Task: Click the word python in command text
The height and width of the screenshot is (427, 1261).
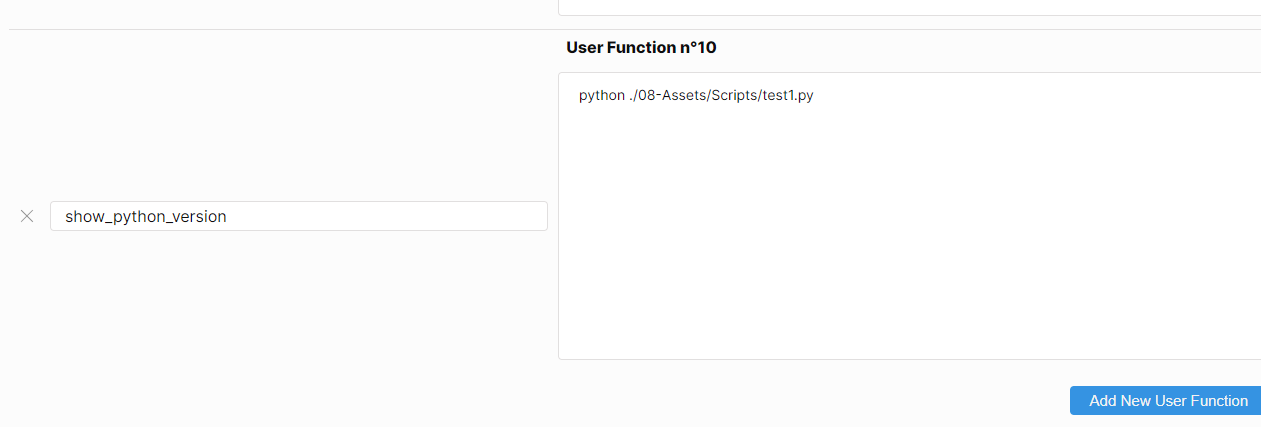Action: [601, 96]
